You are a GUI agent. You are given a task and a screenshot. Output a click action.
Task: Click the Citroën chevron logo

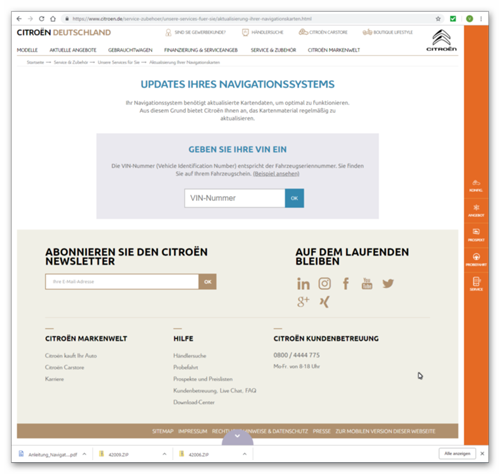pos(441,40)
